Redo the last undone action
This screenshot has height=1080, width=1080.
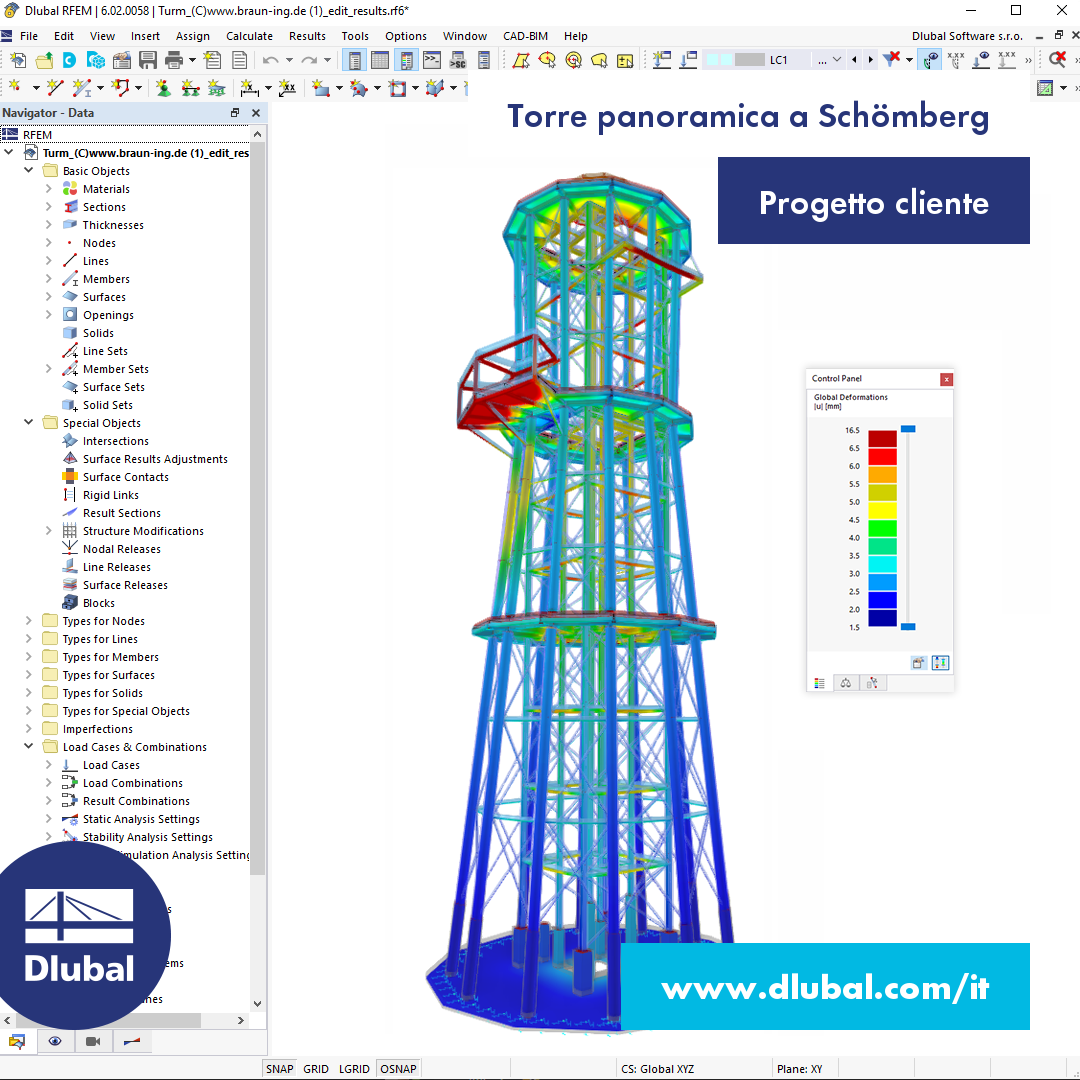click(309, 61)
